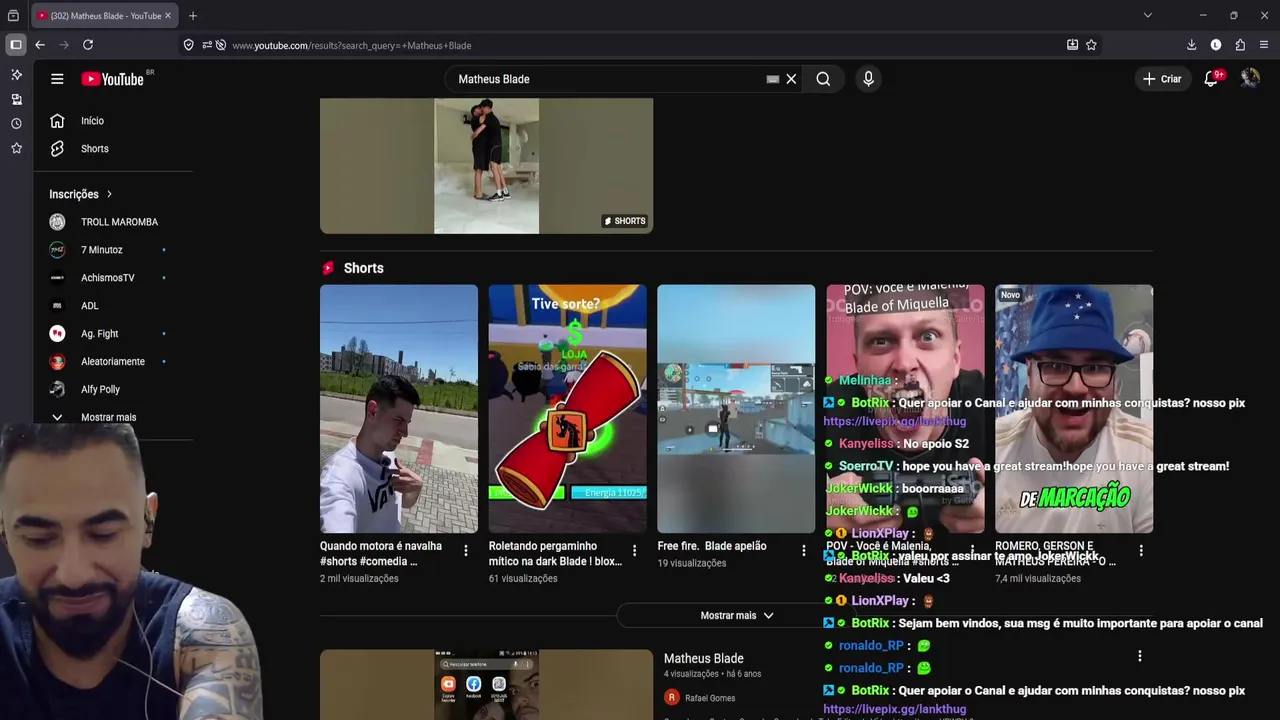Play the Roletando pergaminho mítico short
This screenshot has height=720, width=1280.
[568, 409]
